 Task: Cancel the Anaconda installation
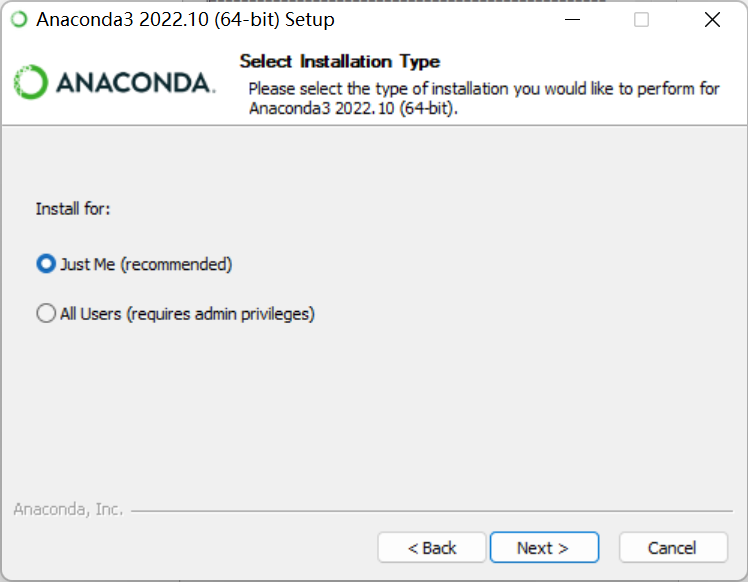pyautogui.click(x=673, y=547)
